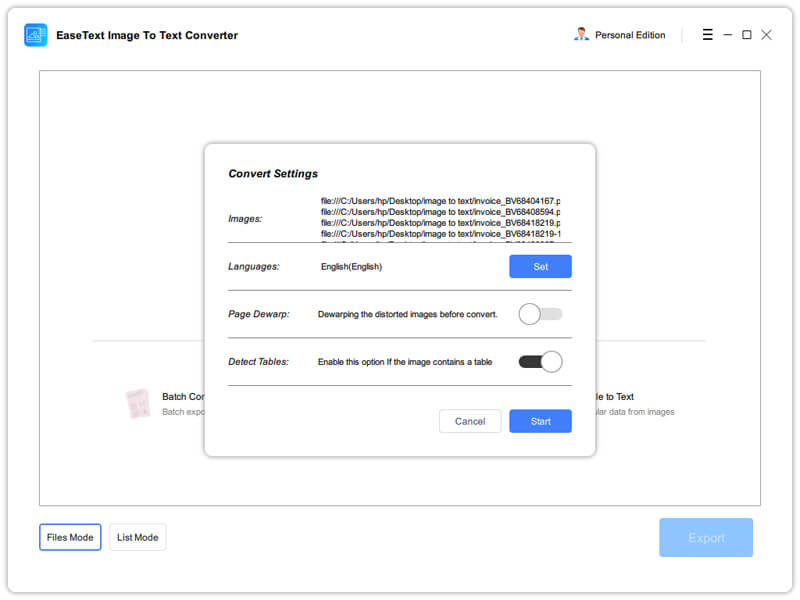Click the Personal Edition label
Screen dimensions: 800x600
tap(630, 35)
